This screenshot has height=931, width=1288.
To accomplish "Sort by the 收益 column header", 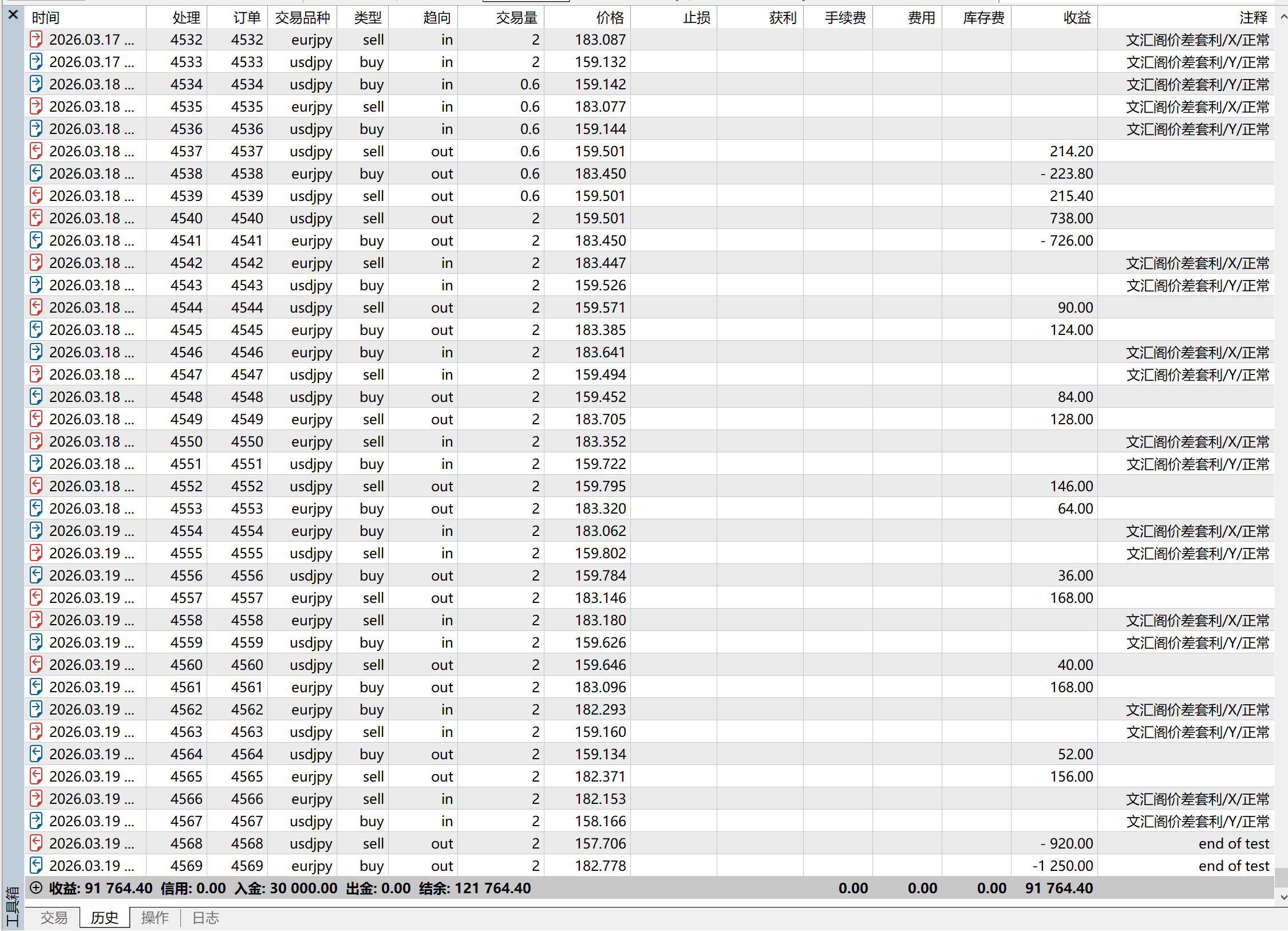I will point(1077,18).
